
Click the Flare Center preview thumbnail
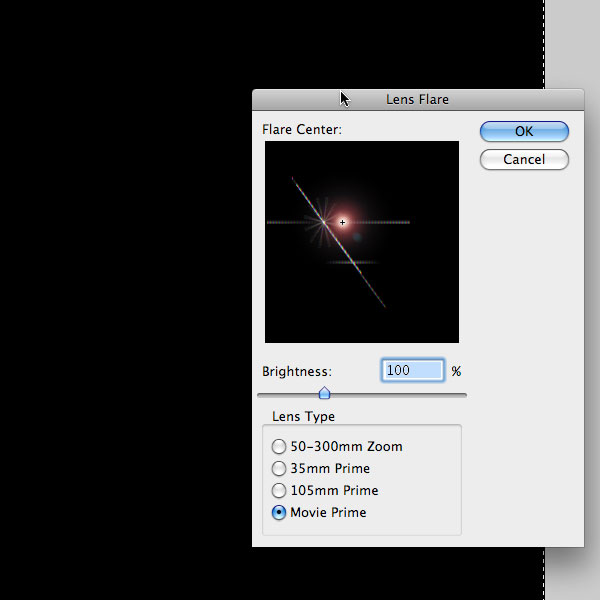(x=362, y=242)
